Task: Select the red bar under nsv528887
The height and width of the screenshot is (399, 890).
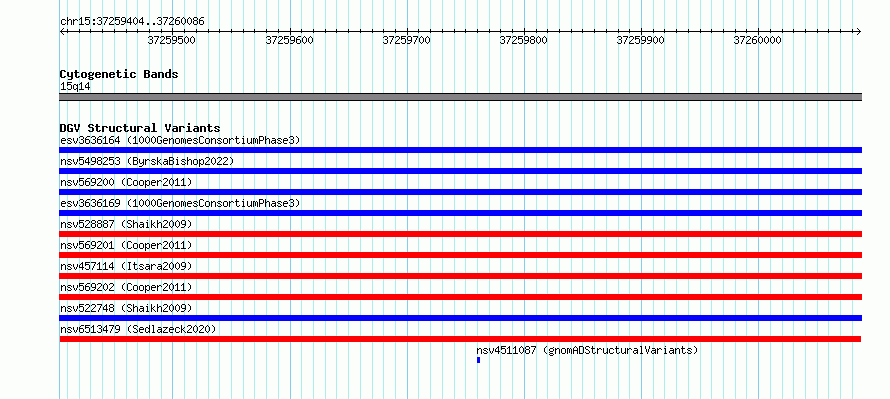Action: (x=460, y=234)
